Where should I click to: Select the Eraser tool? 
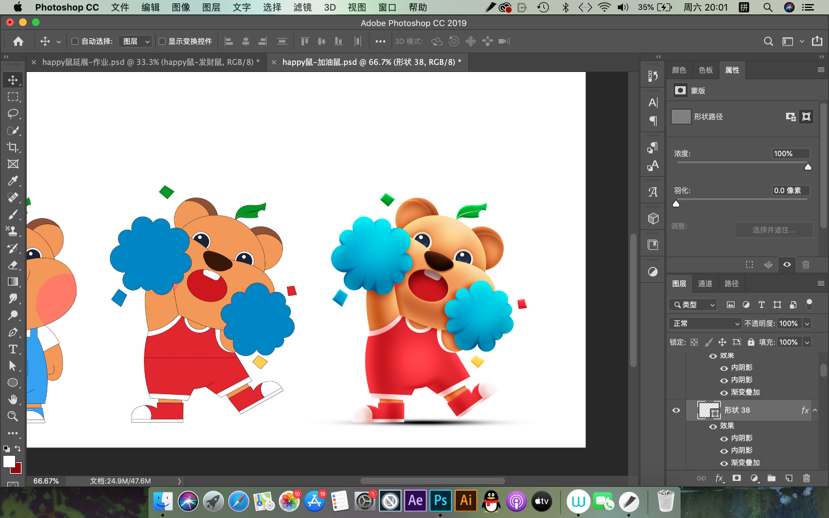[x=13, y=265]
